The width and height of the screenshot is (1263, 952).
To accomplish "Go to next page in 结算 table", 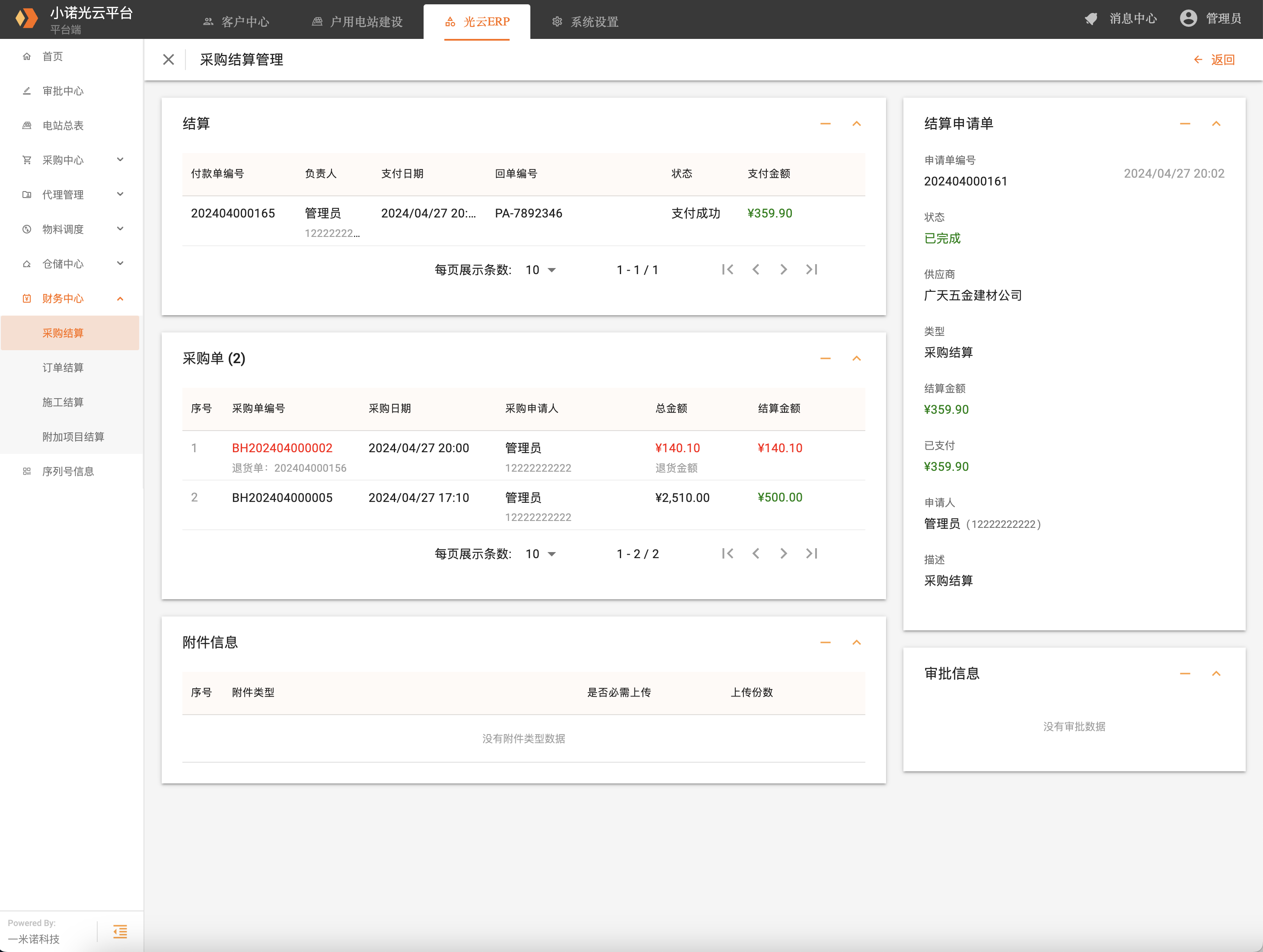I will tap(783, 269).
